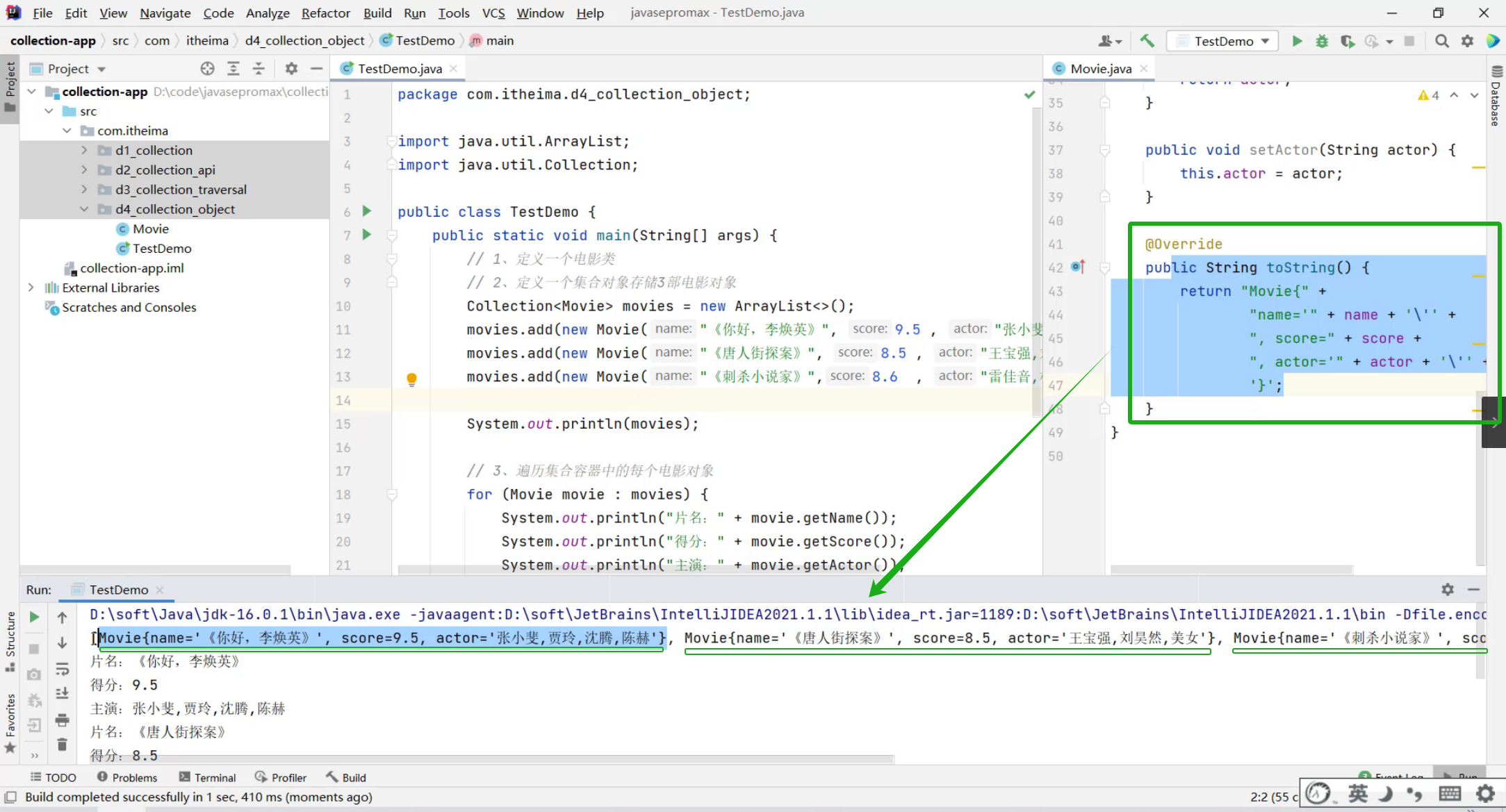Click the Locate/Select Opened File target icon
Image resolution: width=1506 pixels, height=812 pixels.
tap(207, 68)
